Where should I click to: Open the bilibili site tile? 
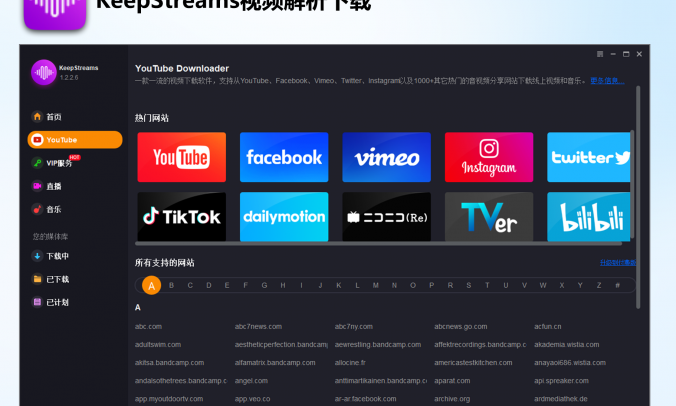tap(589, 216)
